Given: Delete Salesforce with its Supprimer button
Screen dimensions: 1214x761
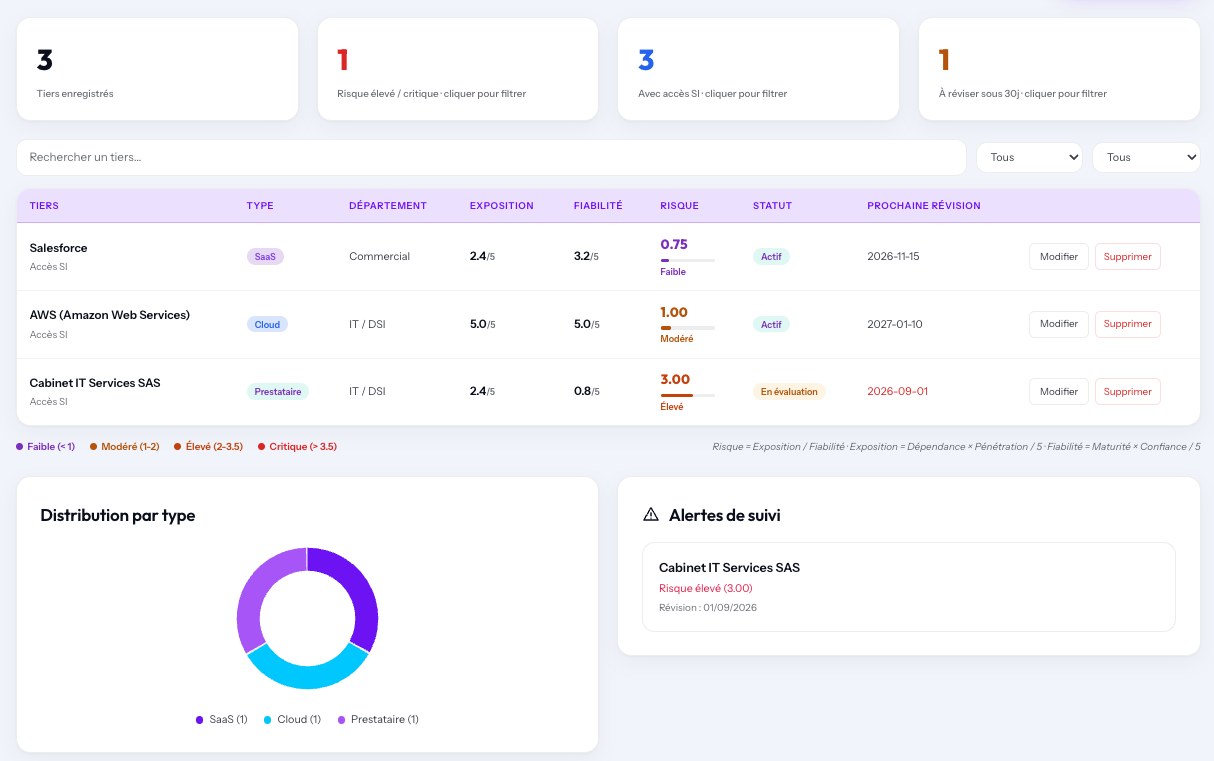Looking at the screenshot, I should click(x=1127, y=257).
